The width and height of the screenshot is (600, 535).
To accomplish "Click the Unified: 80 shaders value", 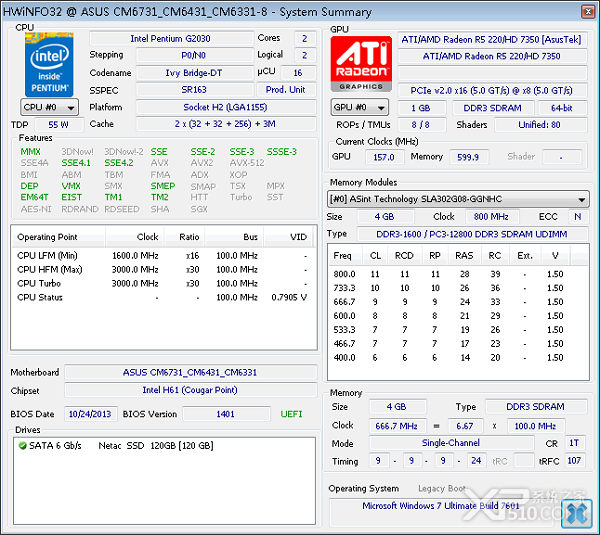I will pyautogui.click(x=540, y=125).
